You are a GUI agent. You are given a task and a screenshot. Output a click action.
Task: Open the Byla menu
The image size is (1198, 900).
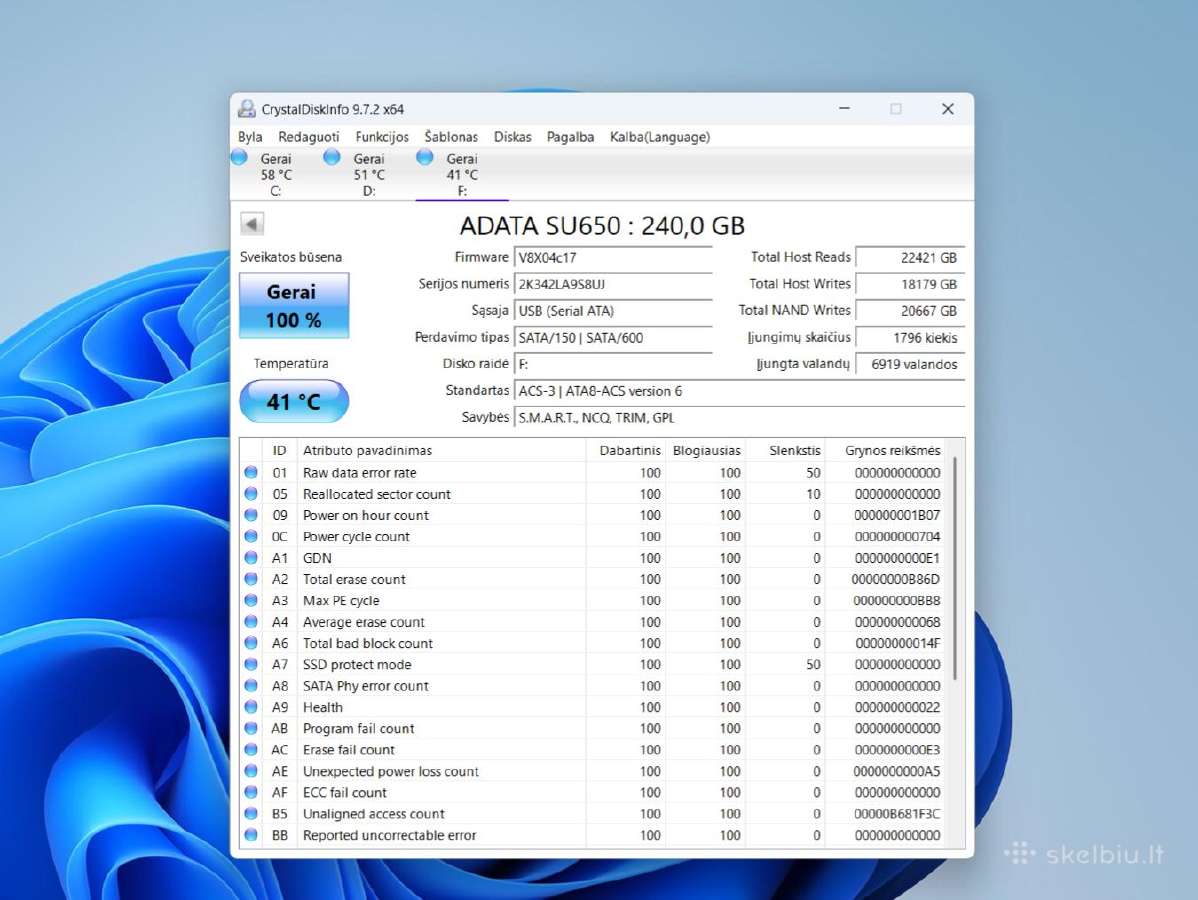click(x=250, y=137)
